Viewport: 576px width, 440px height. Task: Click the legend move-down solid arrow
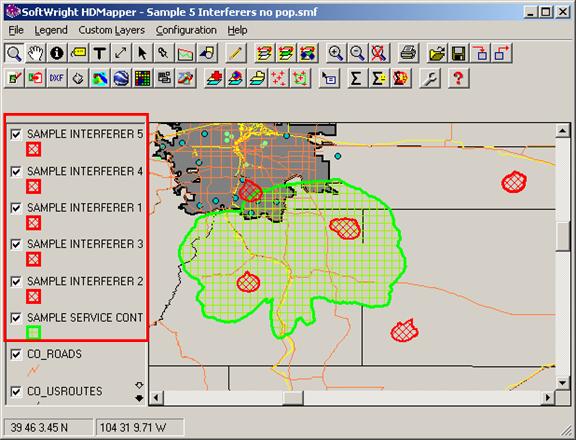(x=139, y=398)
